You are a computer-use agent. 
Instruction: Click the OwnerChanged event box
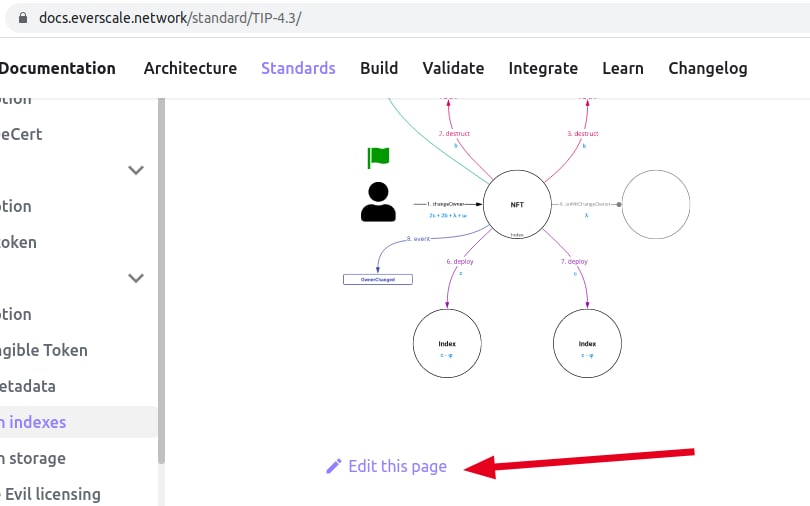click(378, 279)
